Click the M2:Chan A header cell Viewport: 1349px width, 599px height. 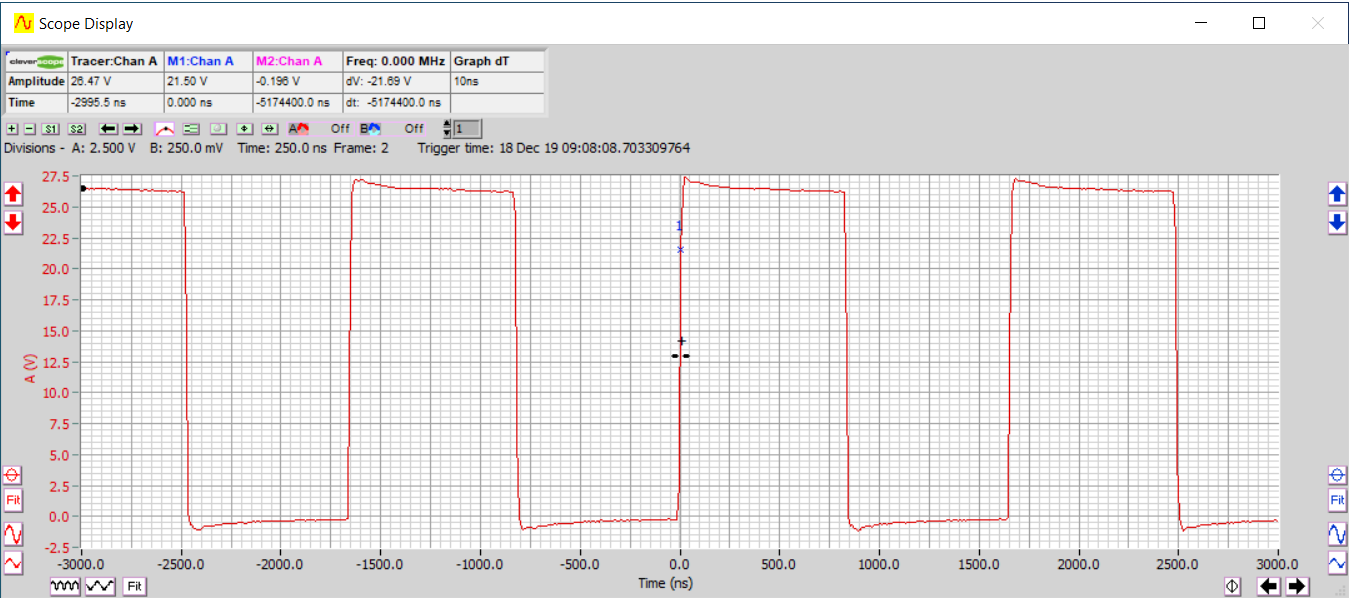pos(297,61)
